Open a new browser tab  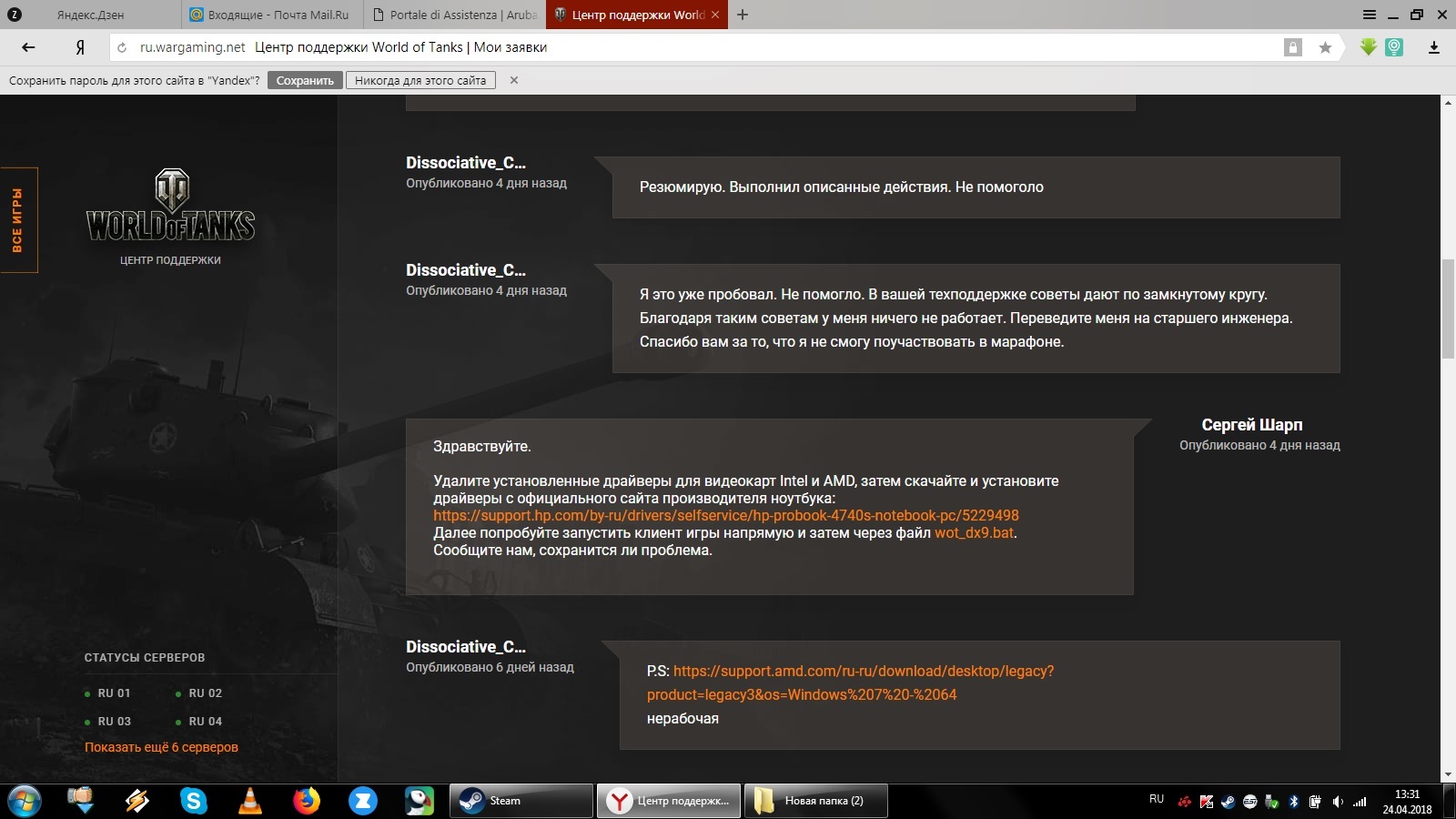[743, 15]
